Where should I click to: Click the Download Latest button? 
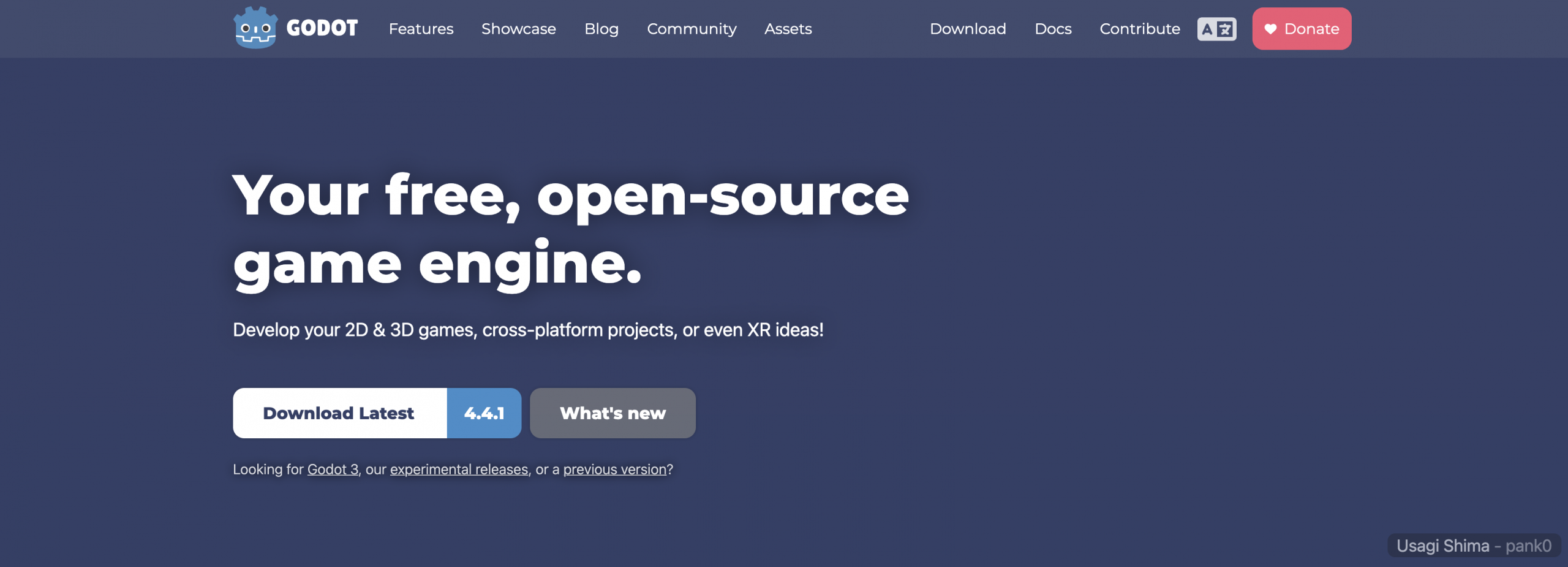(340, 413)
